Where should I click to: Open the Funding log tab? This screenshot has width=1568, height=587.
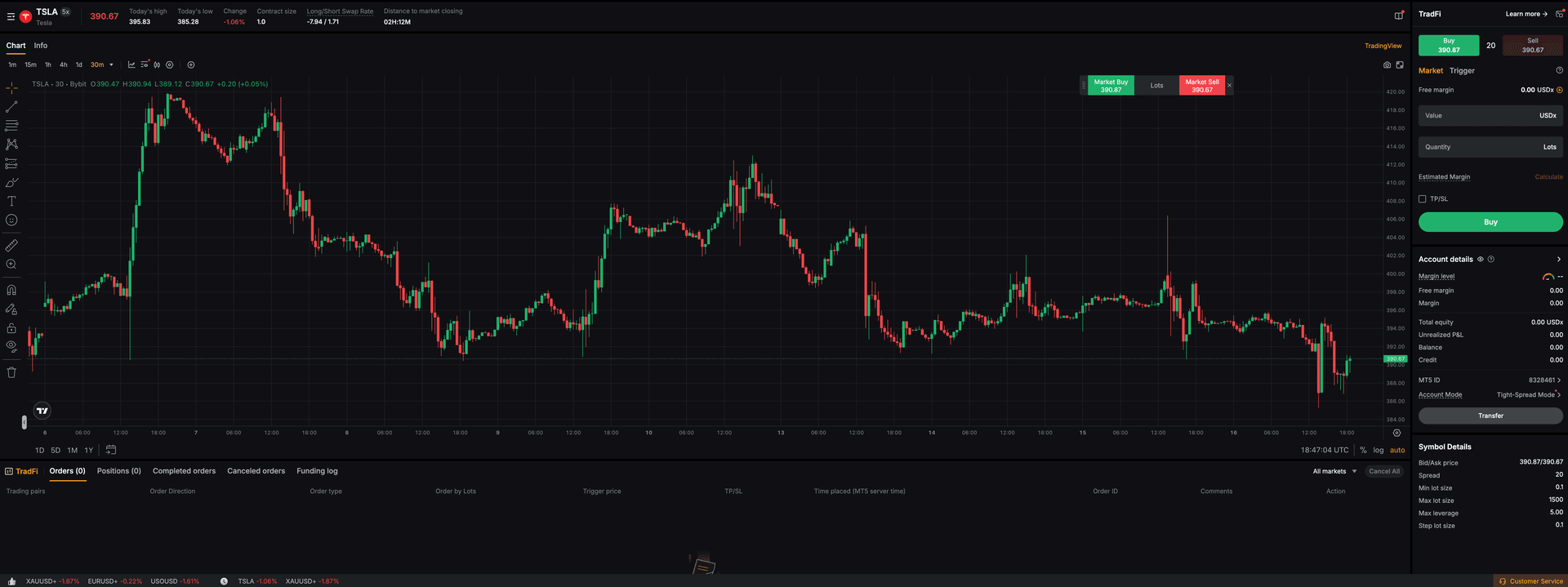(317, 471)
